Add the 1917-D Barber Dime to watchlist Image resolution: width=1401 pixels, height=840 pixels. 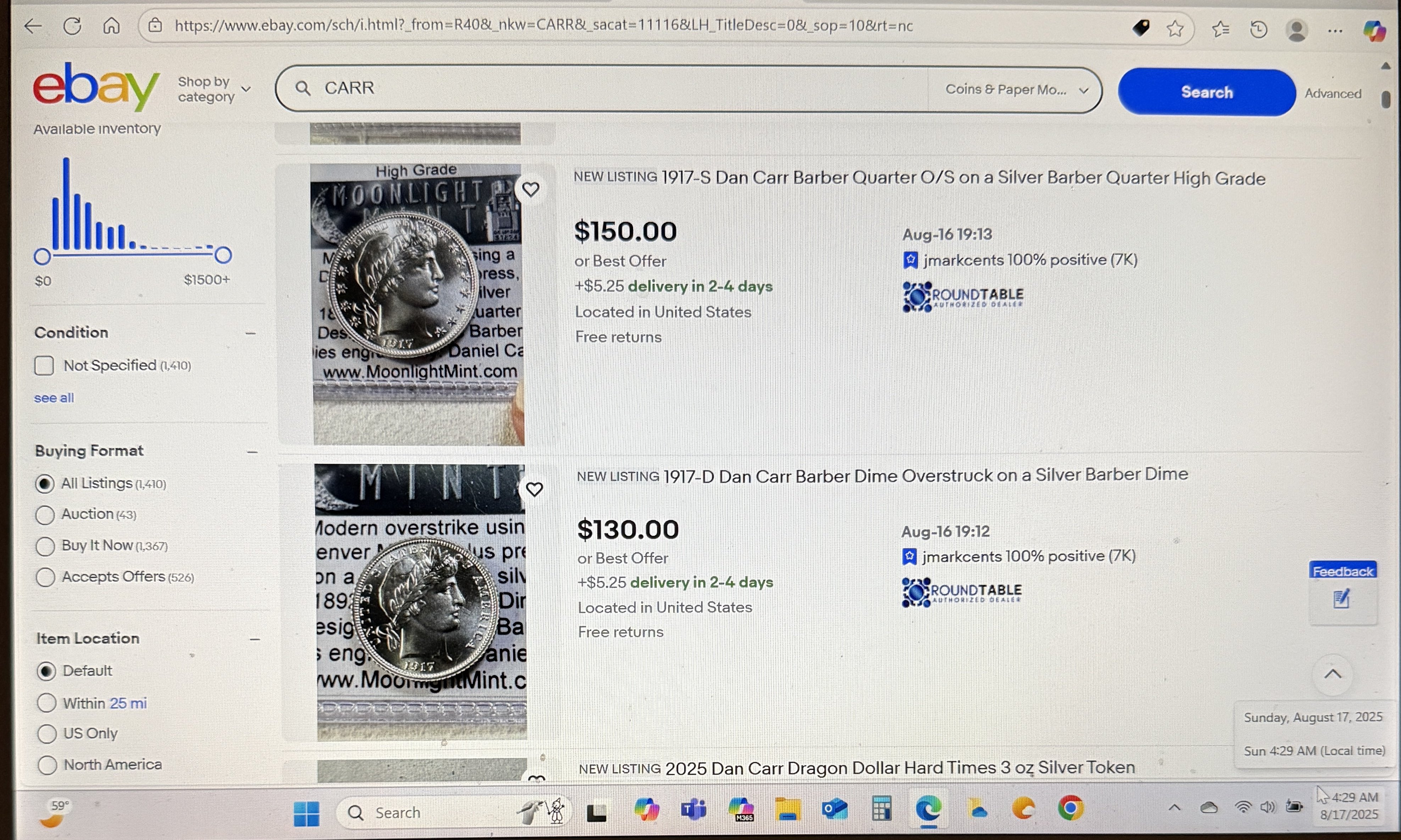pos(534,489)
